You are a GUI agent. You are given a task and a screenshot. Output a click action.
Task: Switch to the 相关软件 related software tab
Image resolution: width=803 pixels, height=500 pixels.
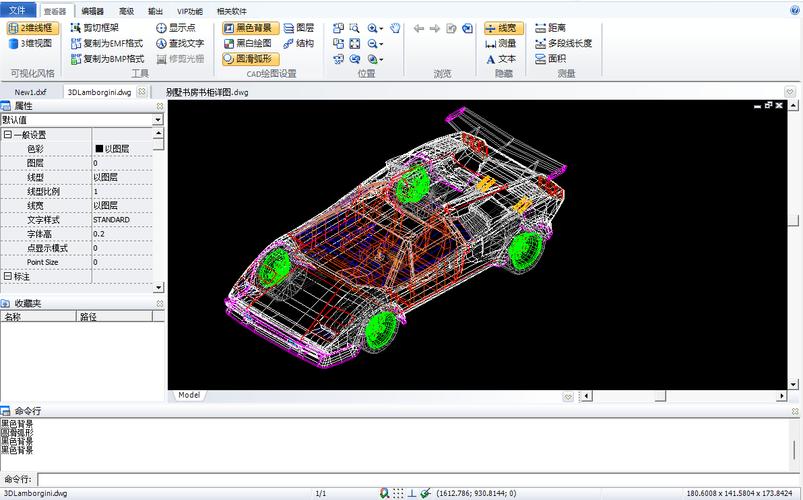point(231,11)
